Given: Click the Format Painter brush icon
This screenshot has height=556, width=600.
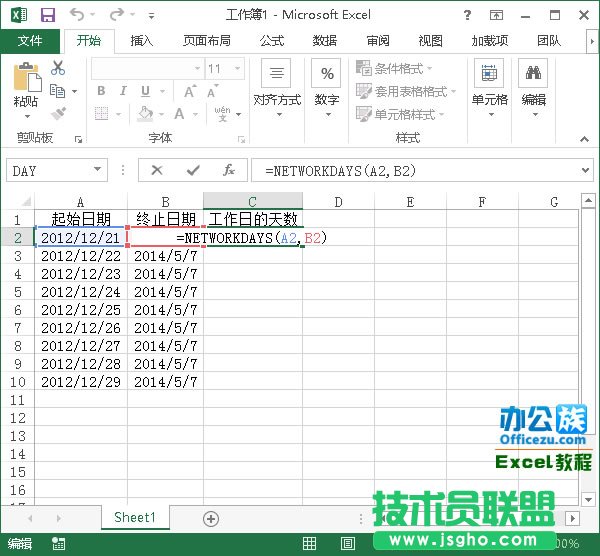Looking at the screenshot, I should pyautogui.click(x=58, y=114).
